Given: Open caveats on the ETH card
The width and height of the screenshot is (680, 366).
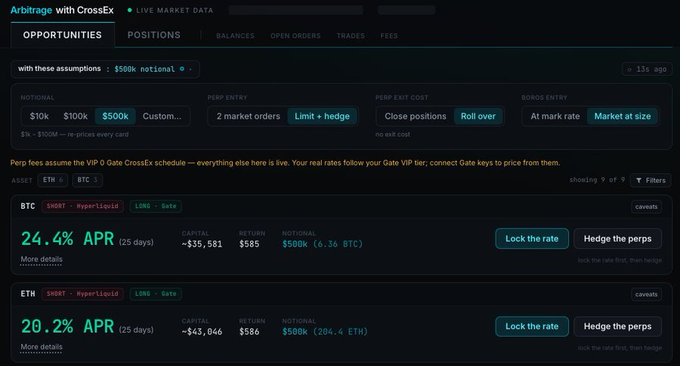Looking at the screenshot, I should pyautogui.click(x=646, y=294).
